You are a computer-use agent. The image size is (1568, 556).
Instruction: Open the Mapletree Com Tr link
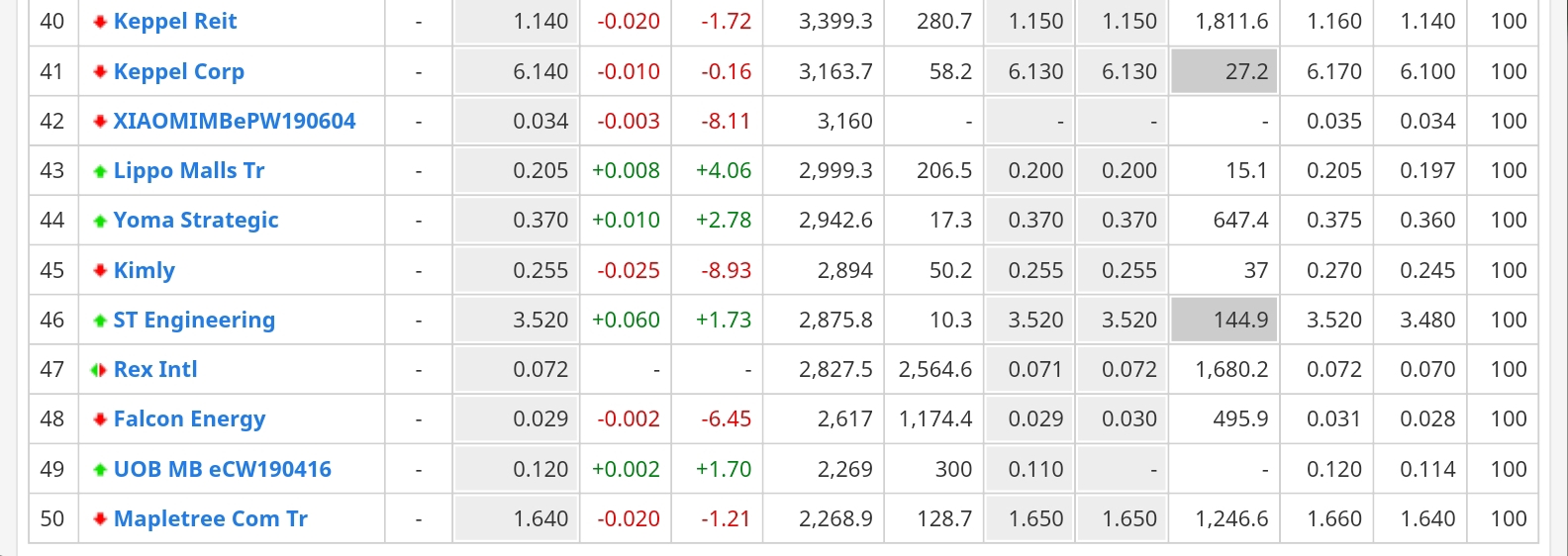coord(211,518)
